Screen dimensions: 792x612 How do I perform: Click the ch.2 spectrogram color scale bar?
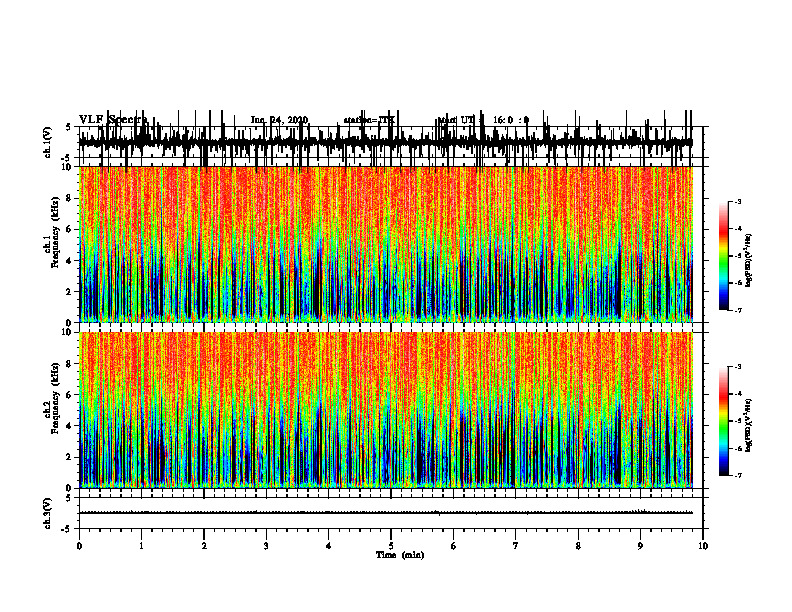point(724,421)
